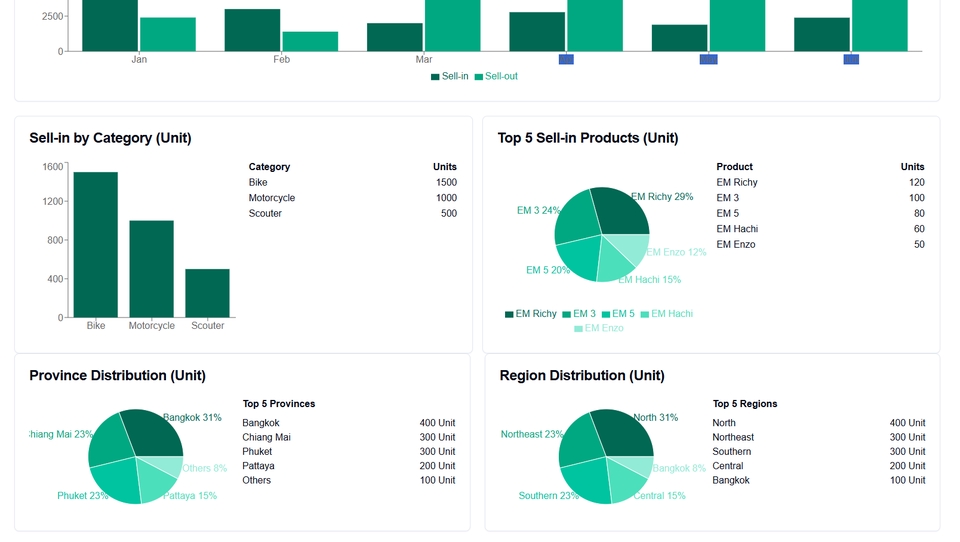Click the Jan Sell-in bar
This screenshot has width=960, height=542.
[110, 25]
